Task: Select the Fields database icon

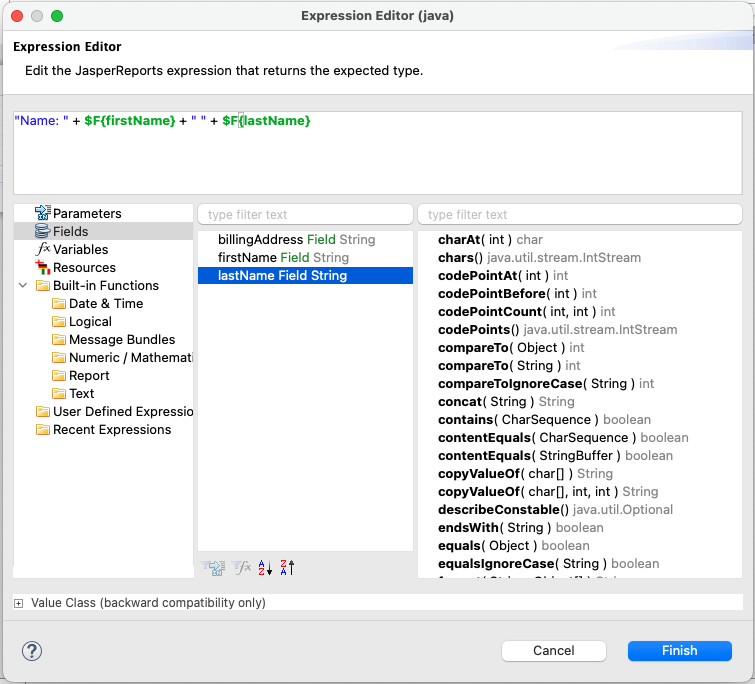Action: pyautogui.click(x=42, y=231)
